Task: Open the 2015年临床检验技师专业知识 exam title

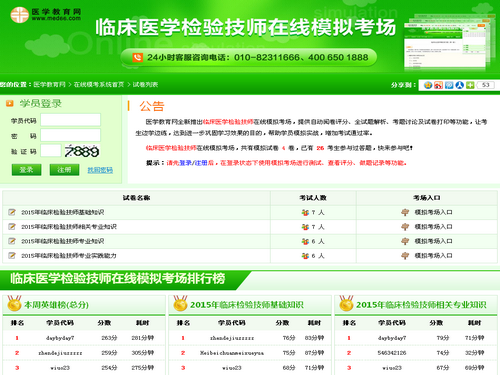Action: [x=63, y=241]
